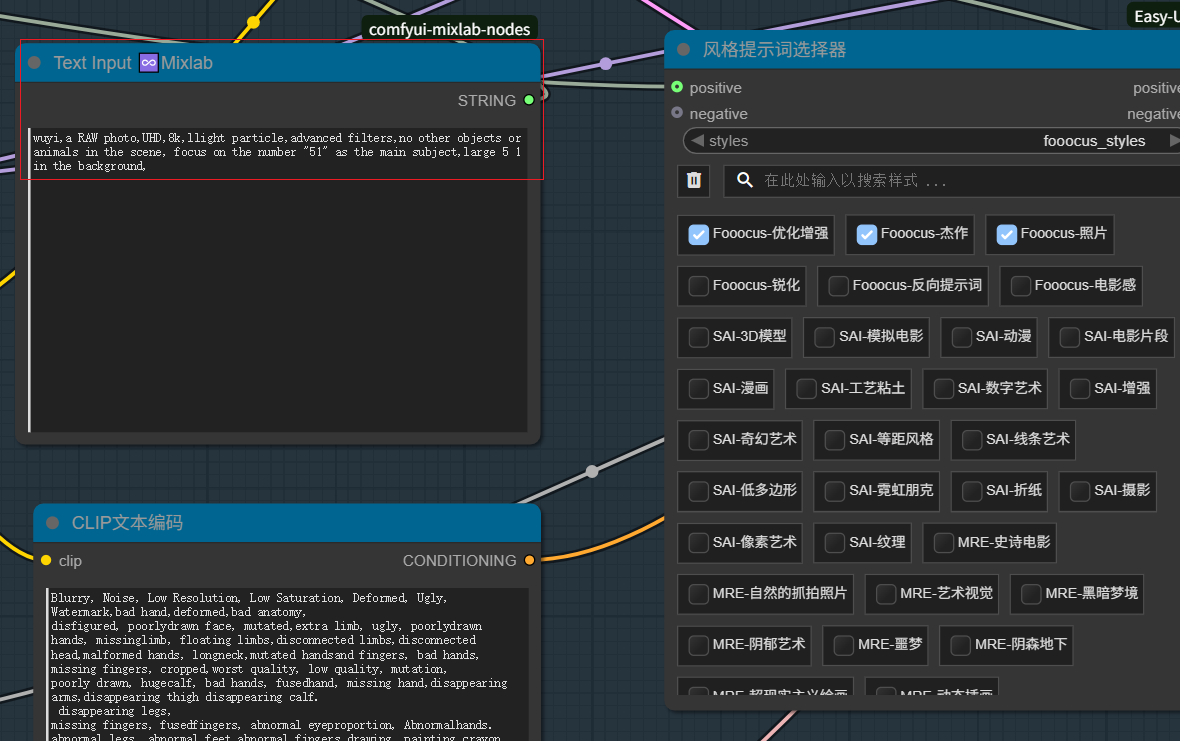Click the 风格提示词选择器 node title
Viewport: 1180px width, 741px height.
pos(774,50)
